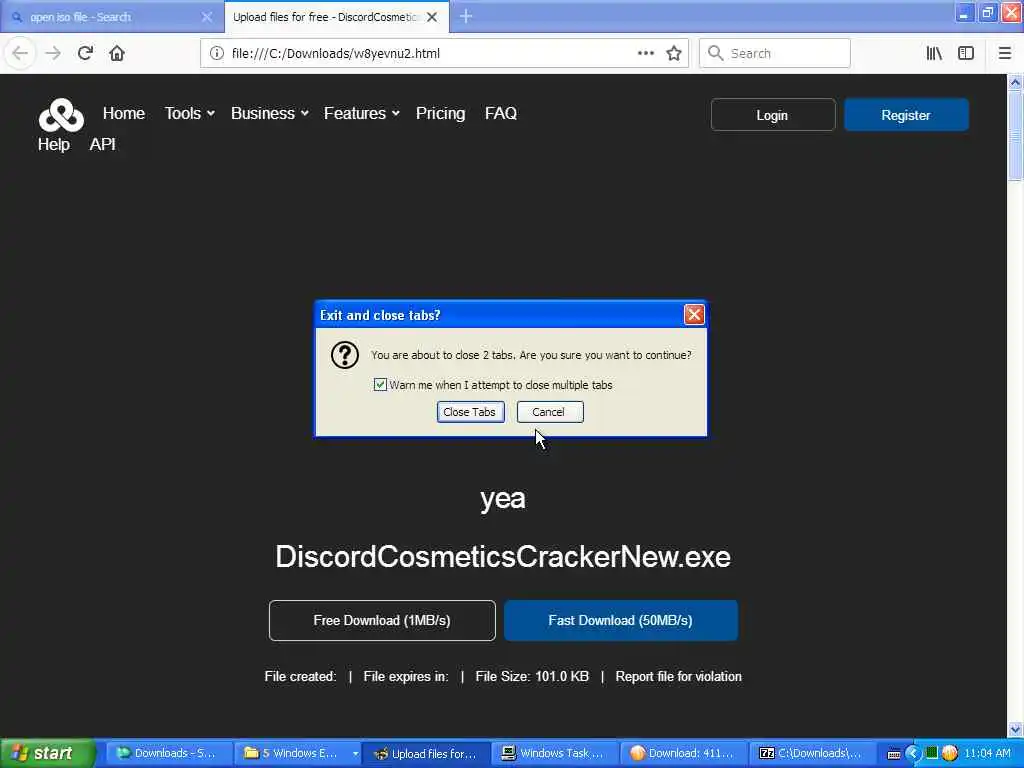Click Cancel in the dialog
Viewport: 1024px width, 768px height.
point(550,412)
